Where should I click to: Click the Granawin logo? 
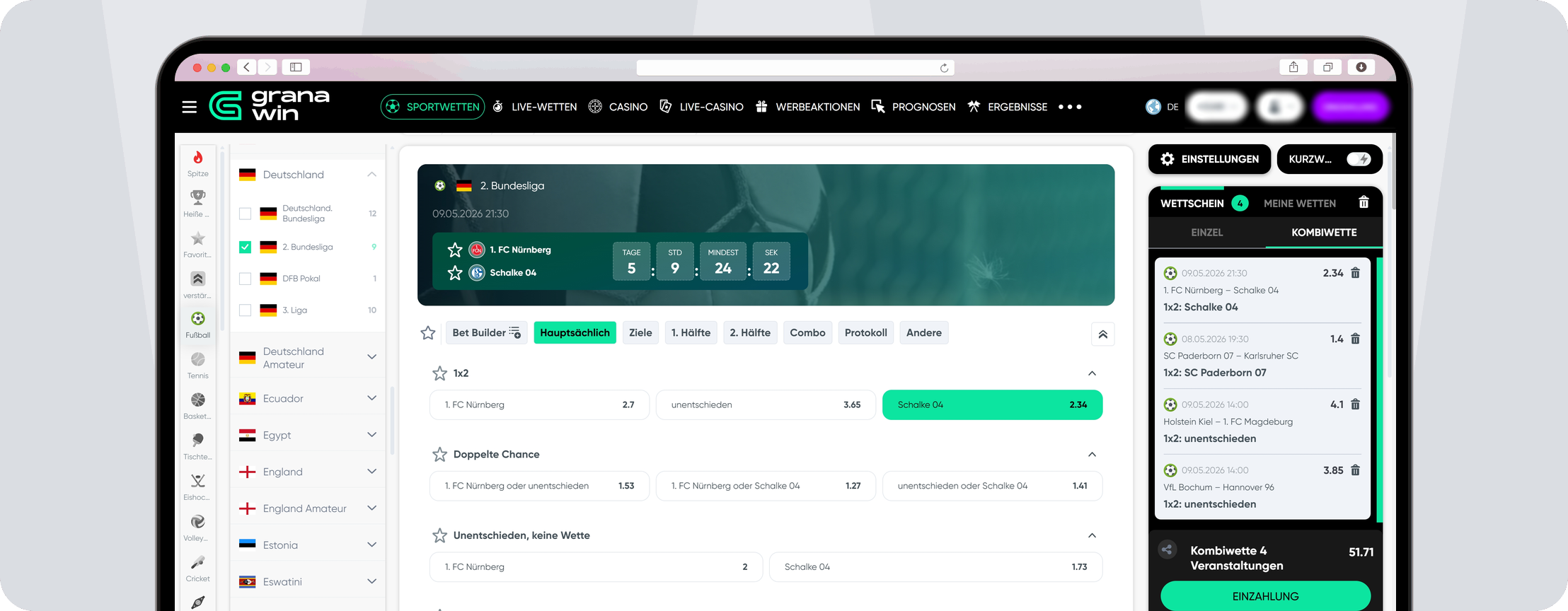tap(270, 105)
